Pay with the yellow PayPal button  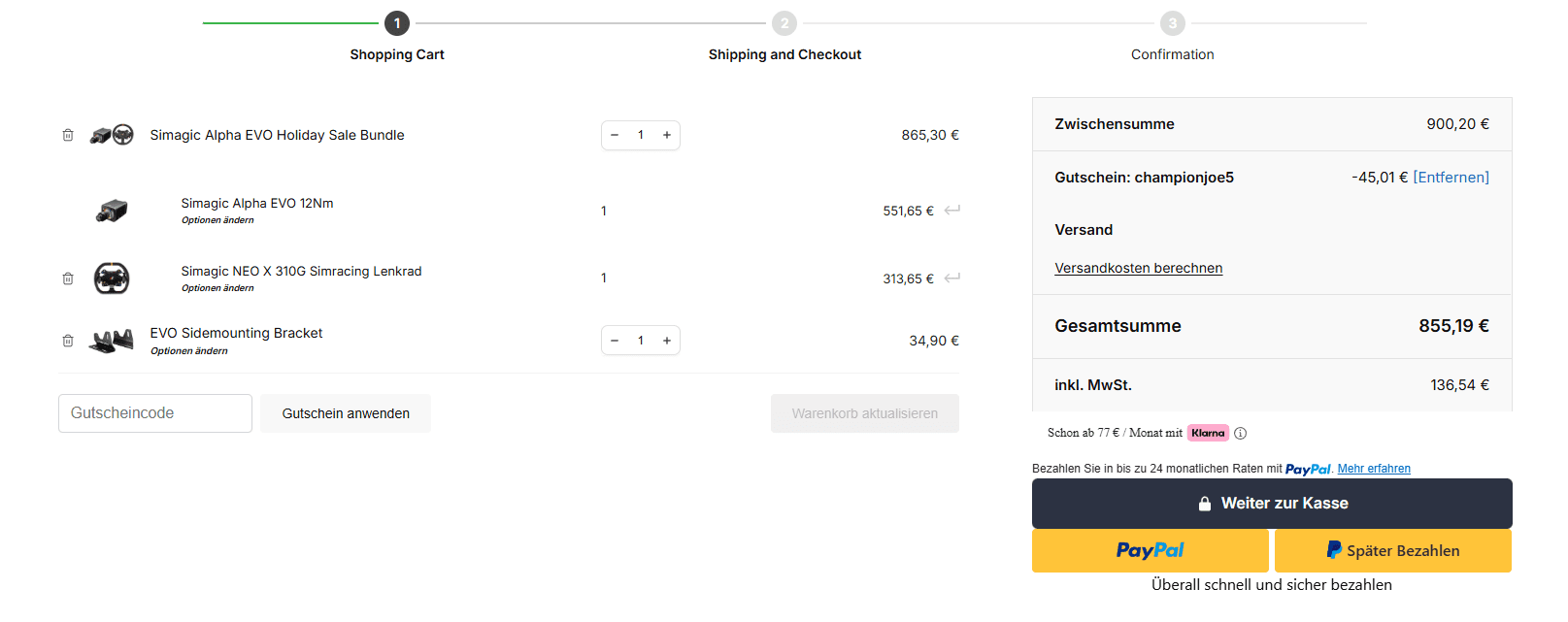coord(1150,551)
